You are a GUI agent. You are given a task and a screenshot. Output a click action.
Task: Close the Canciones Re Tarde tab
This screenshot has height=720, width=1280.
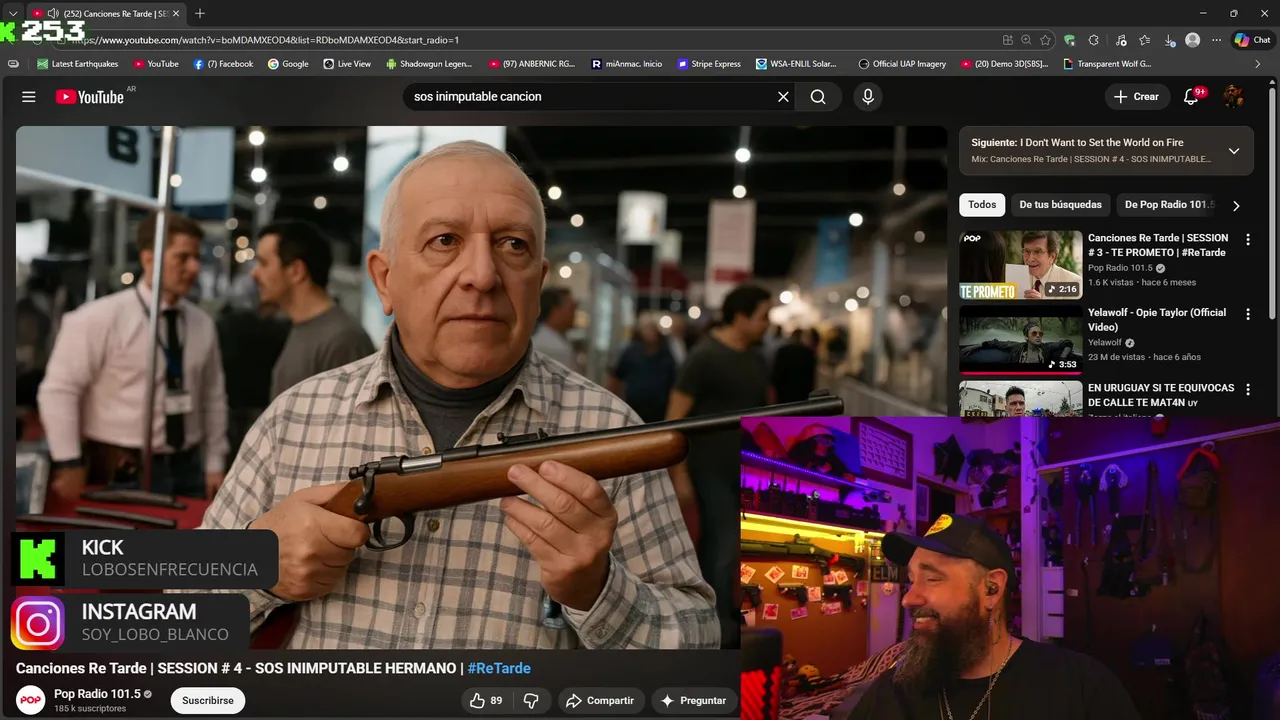pos(177,13)
